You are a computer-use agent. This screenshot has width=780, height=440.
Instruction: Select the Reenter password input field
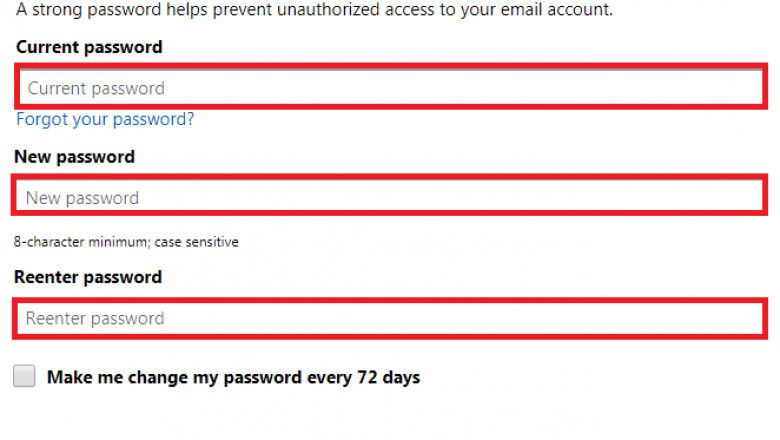tap(390, 318)
